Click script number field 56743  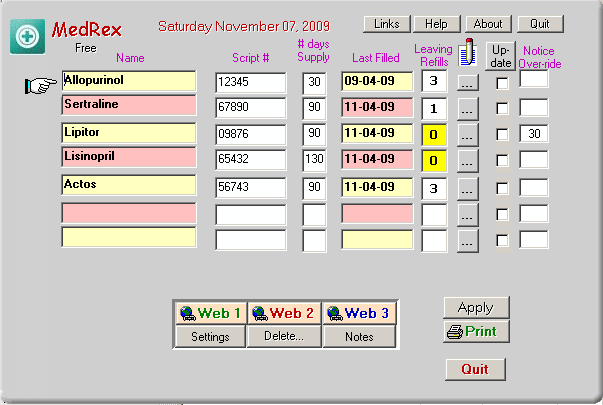[x=251, y=187]
